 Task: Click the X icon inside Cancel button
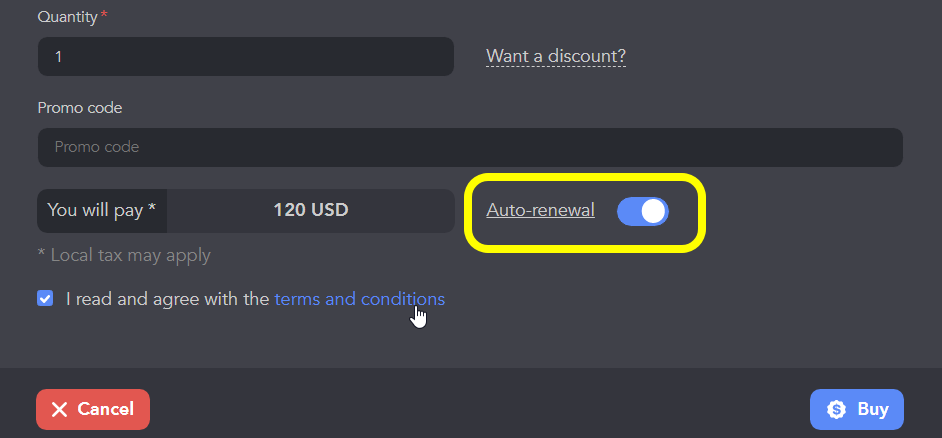pos(59,410)
